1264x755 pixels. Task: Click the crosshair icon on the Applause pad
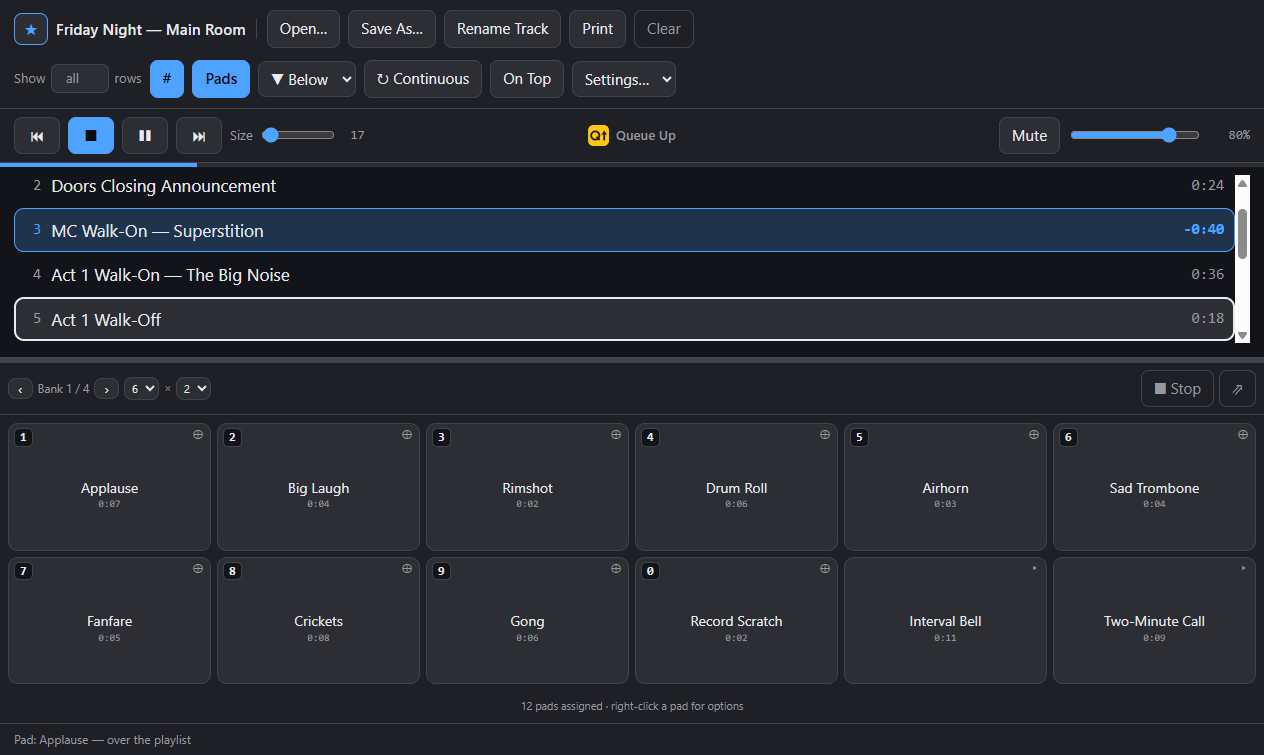click(198, 435)
